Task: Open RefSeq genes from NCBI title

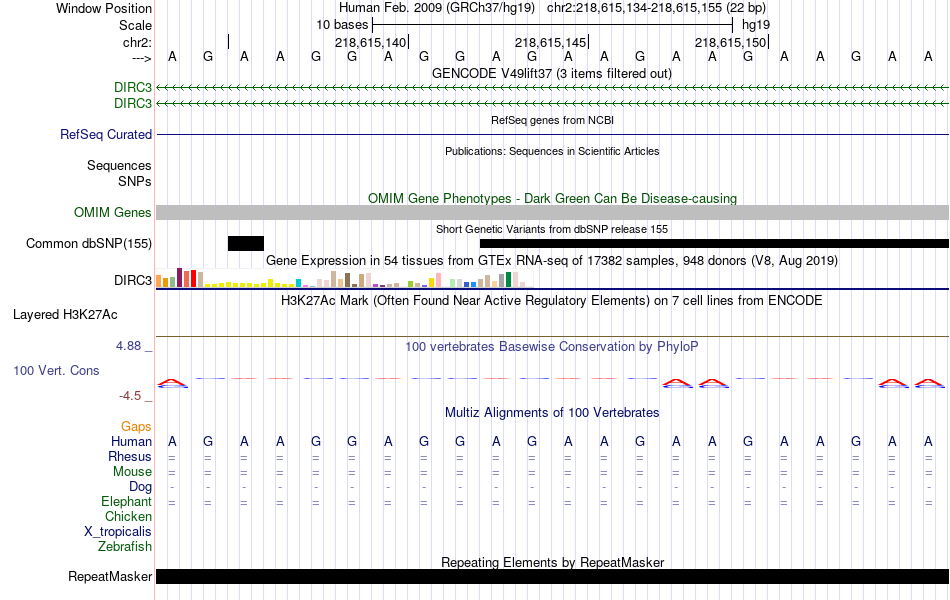Action: [x=552, y=120]
